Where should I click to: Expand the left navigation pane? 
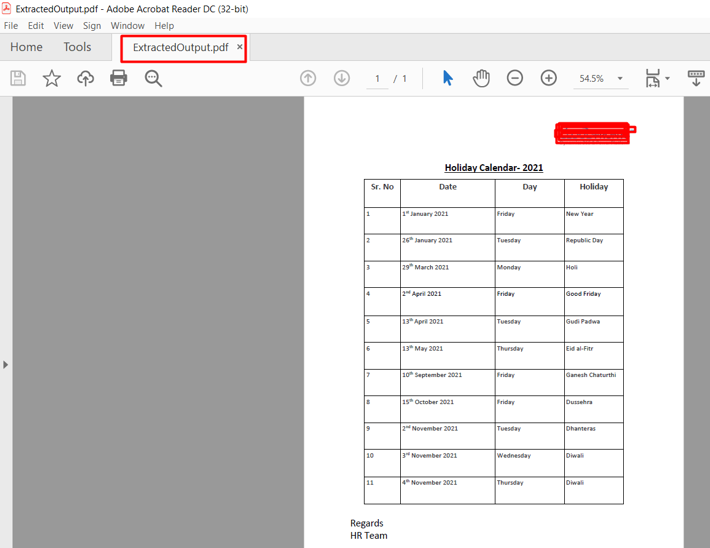tap(5, 365)
